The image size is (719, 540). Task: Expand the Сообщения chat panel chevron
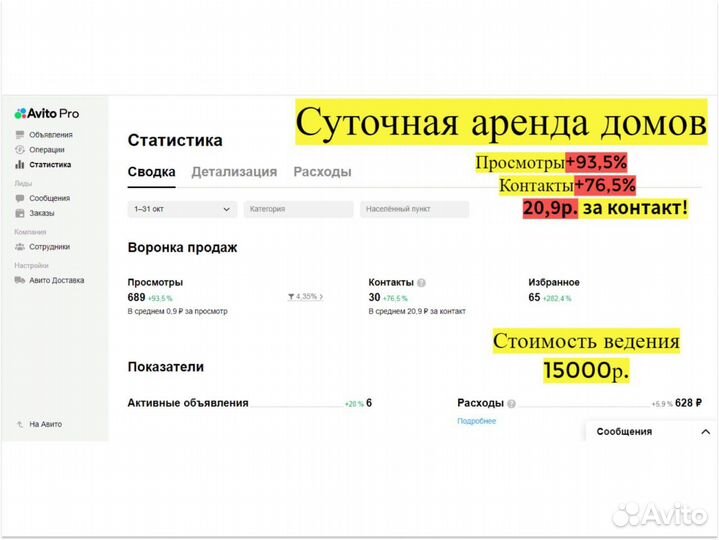point(706,432)
